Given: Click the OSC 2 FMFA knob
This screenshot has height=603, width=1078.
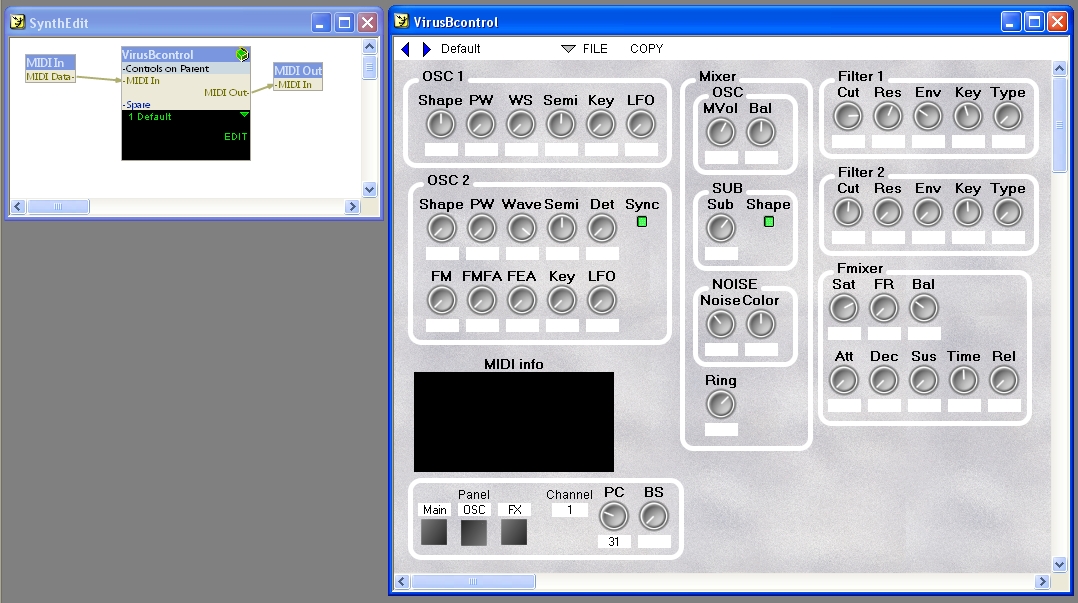Looking at the screenshot, I should click(481, 300).
